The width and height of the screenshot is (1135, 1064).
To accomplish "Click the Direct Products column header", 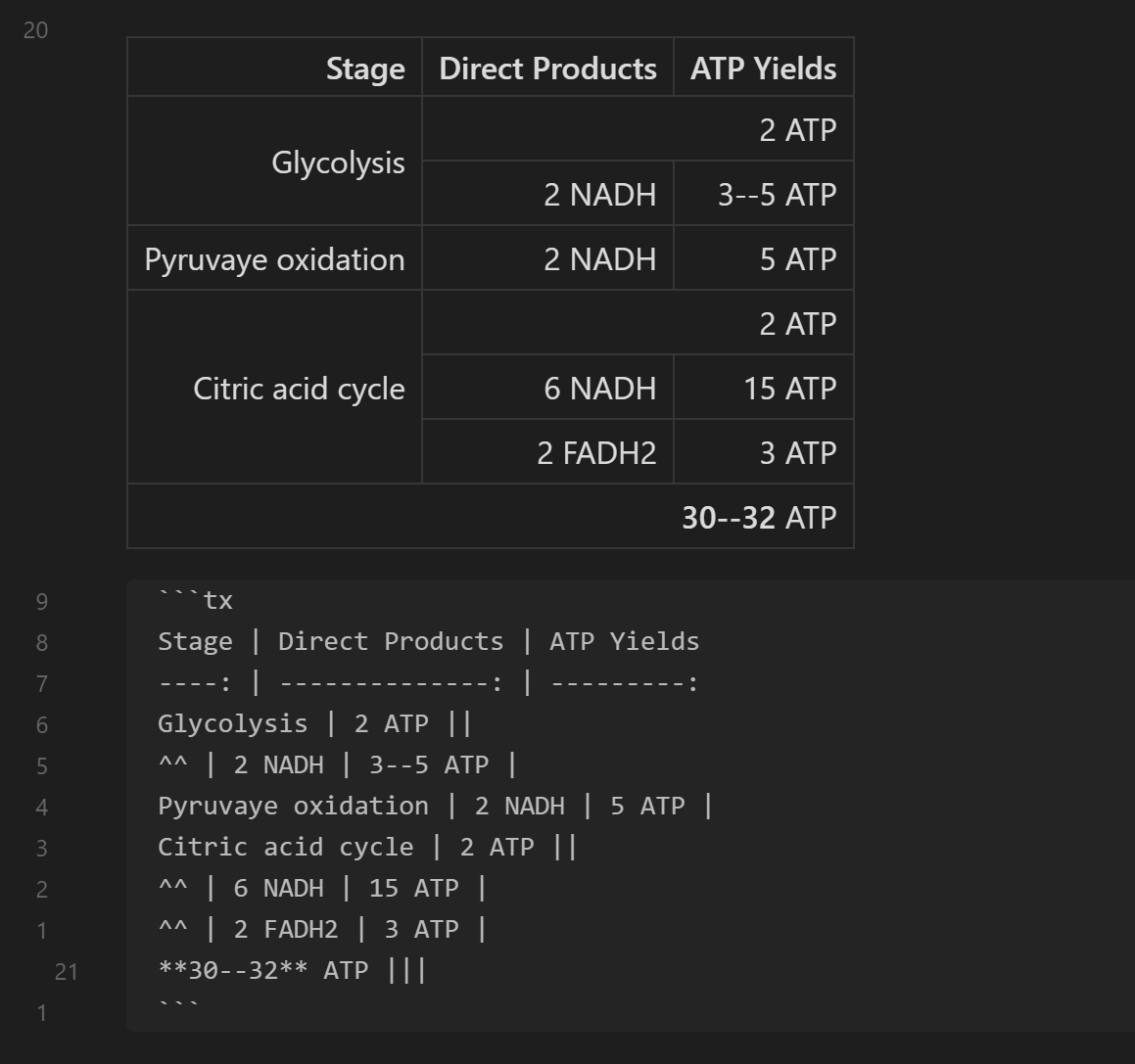I will (x=547, y=68).
